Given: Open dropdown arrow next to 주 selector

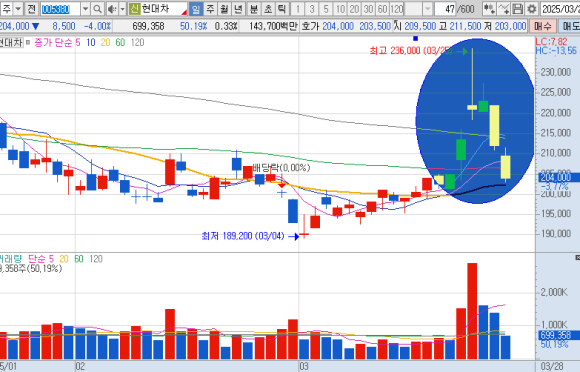Looking at the screenshot, I should (x=18, y=9).
